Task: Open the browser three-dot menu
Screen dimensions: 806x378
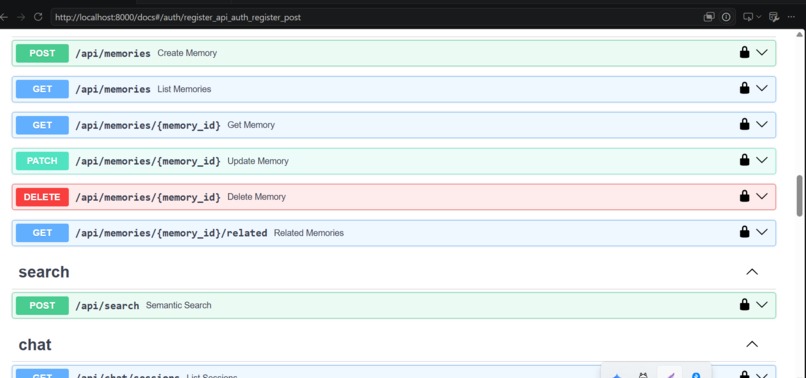Action: click(x=792, y=17)
